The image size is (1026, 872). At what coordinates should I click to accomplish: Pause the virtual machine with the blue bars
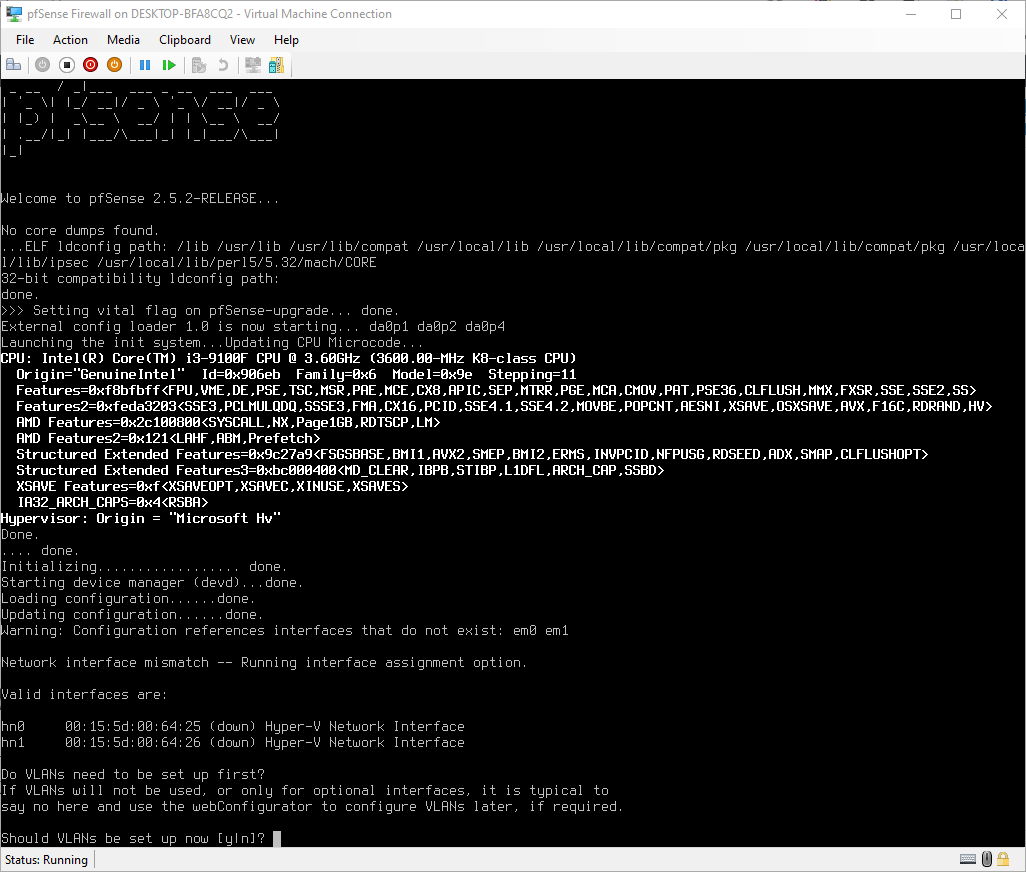click(x=145, y=65)
